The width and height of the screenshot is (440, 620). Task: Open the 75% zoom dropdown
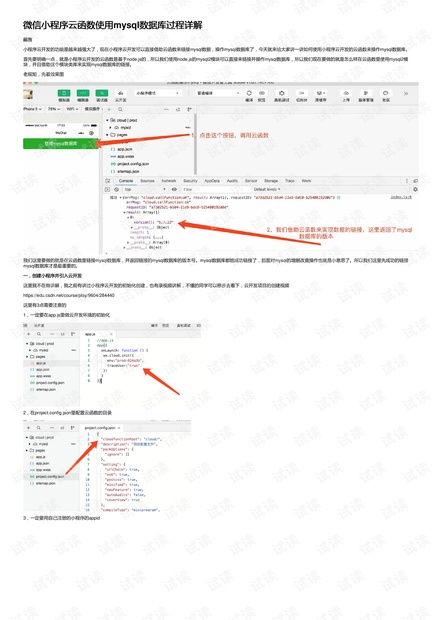[x=54, y=109]
